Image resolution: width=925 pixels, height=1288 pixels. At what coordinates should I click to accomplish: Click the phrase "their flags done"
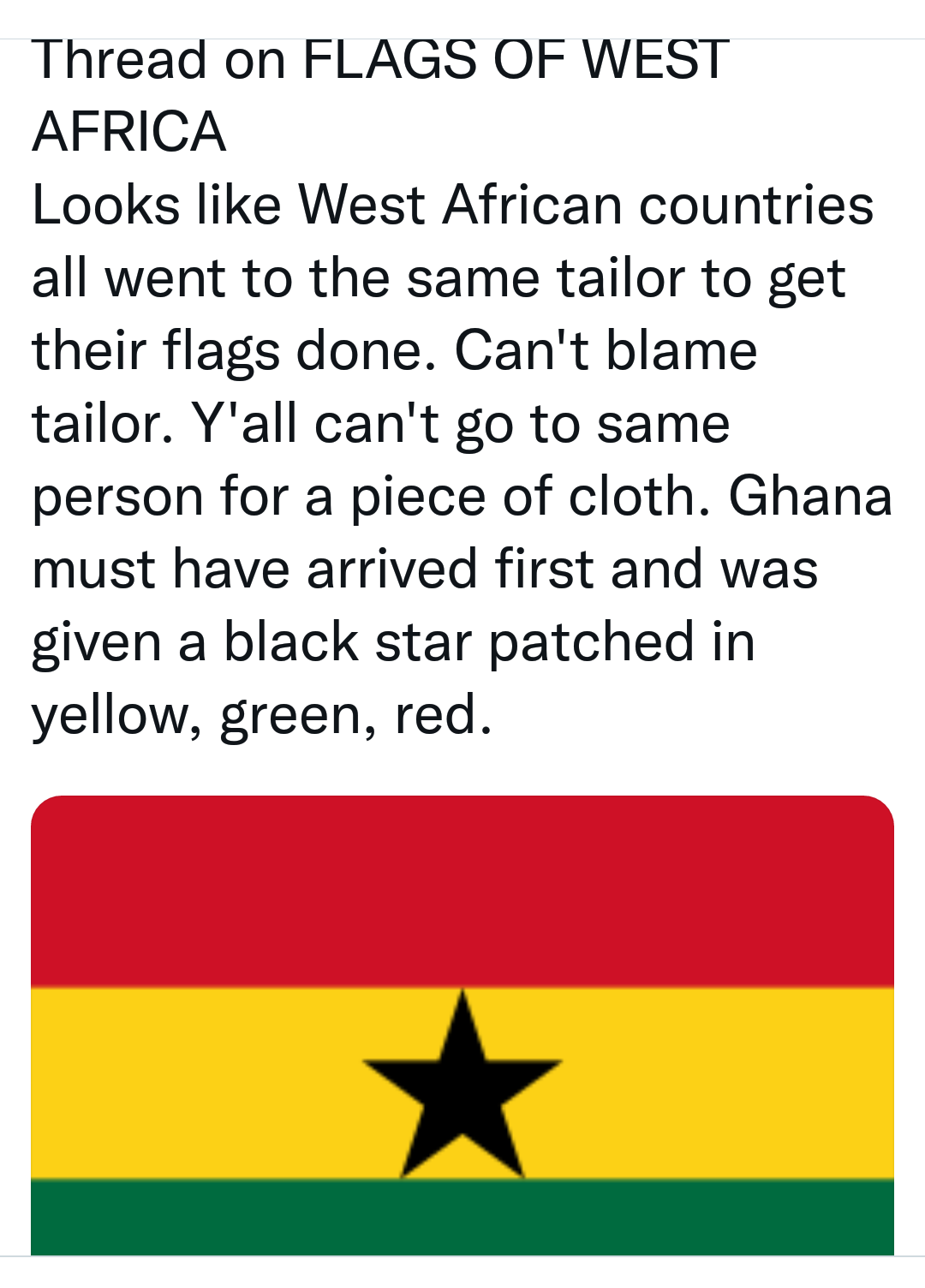[x=231, y=351]
